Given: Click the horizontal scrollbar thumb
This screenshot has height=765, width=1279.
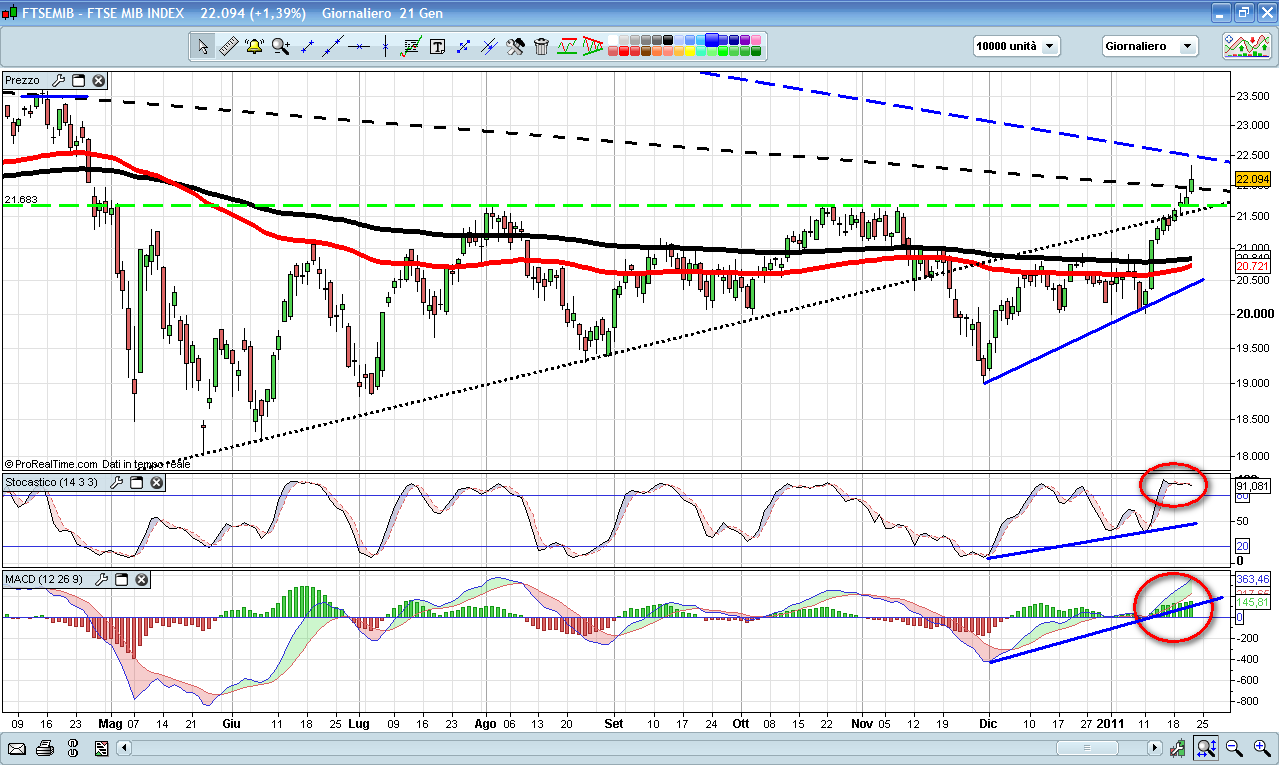Looking at the screenshot, I should pos(1086,748).
